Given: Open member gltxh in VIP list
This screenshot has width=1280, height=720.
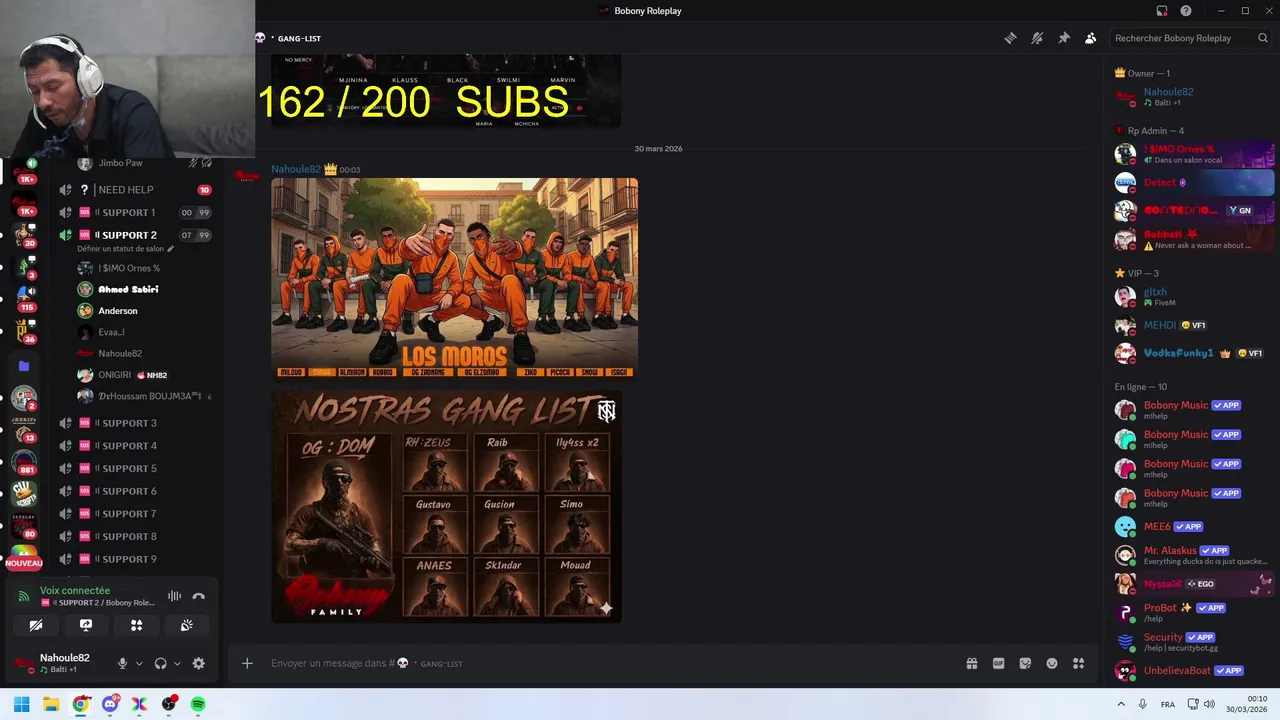Looking at the screenshot, I should [x=1194, y=296].
